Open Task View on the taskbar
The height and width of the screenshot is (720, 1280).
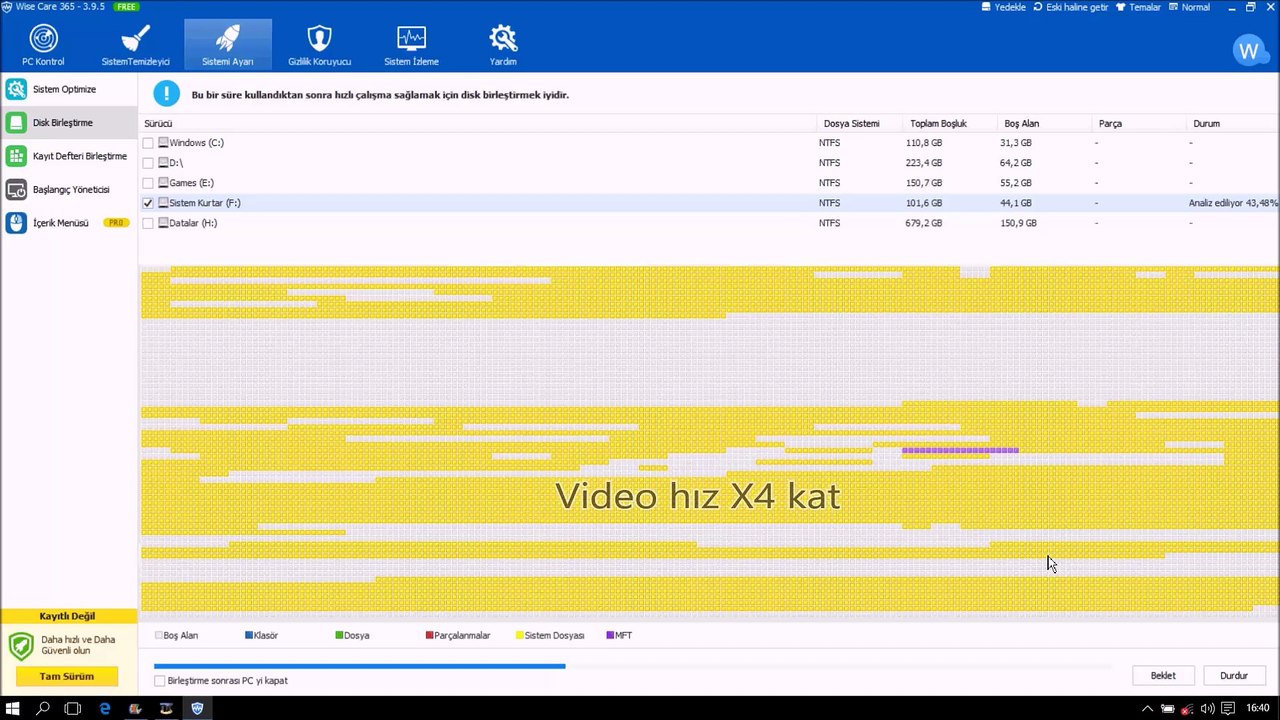[72, 709]
